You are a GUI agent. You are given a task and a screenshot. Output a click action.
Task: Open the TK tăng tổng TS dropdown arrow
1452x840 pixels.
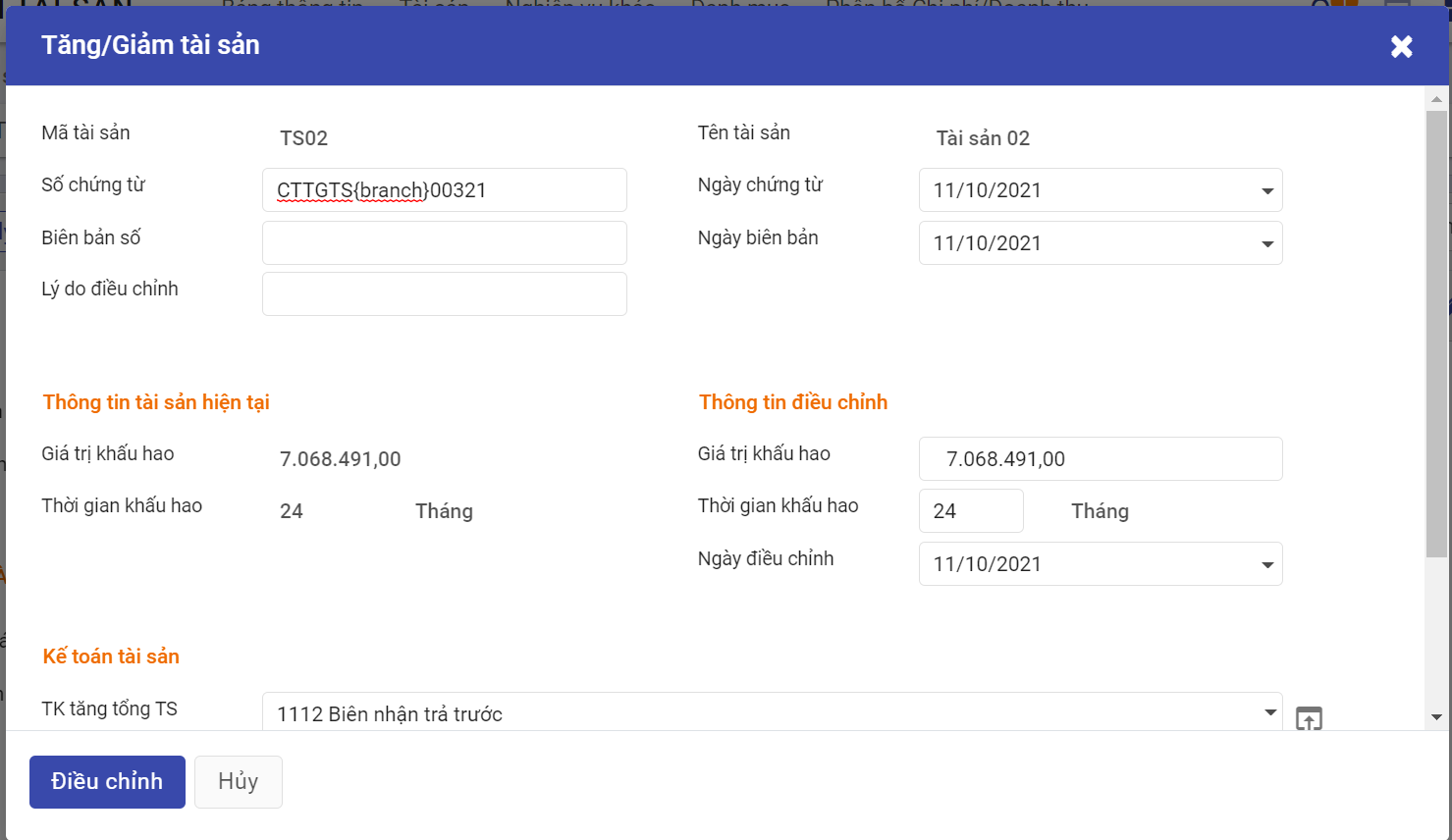pyautogui.click(x=1269, y=712)
